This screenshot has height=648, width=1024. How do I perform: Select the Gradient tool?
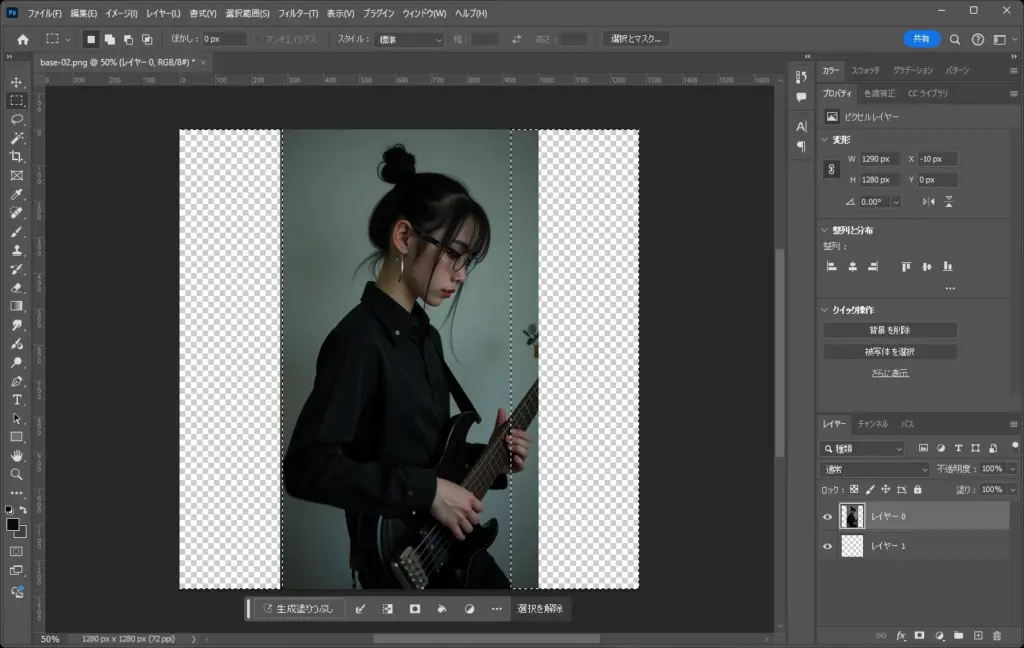point(17,306)
